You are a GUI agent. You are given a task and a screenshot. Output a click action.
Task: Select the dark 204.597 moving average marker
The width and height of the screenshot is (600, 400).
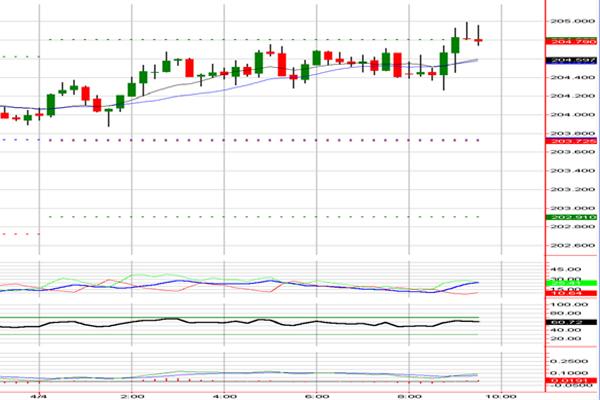point(571,60)
